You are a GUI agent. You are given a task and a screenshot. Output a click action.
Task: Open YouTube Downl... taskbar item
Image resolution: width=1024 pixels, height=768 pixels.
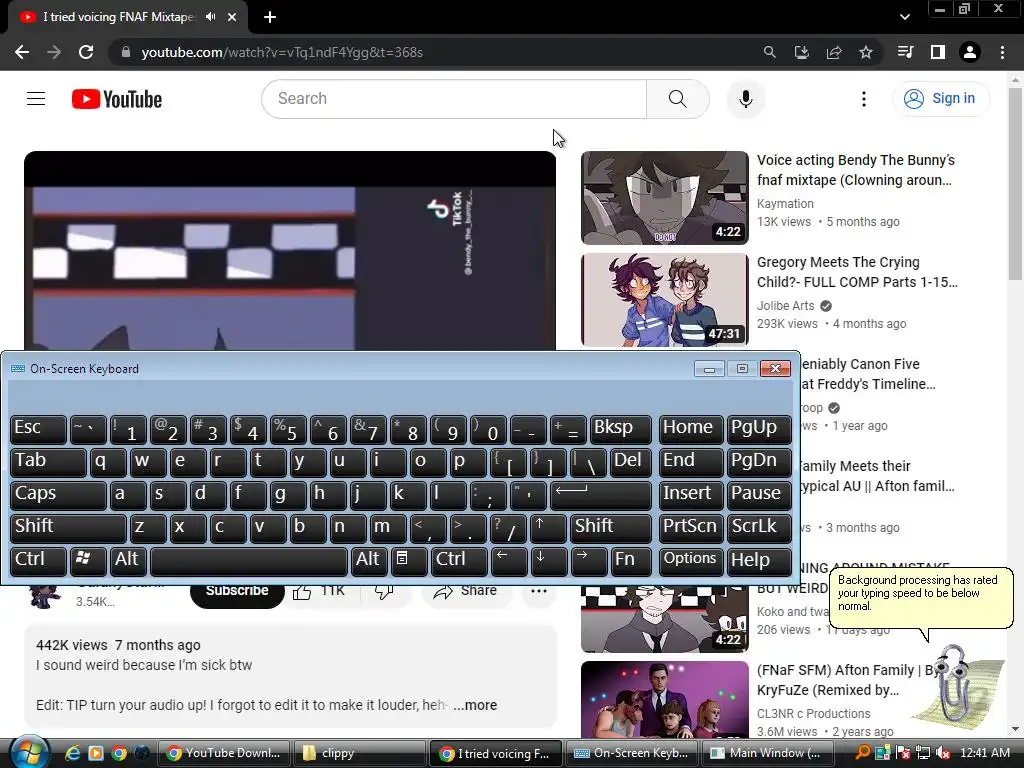tap(223, 753)
